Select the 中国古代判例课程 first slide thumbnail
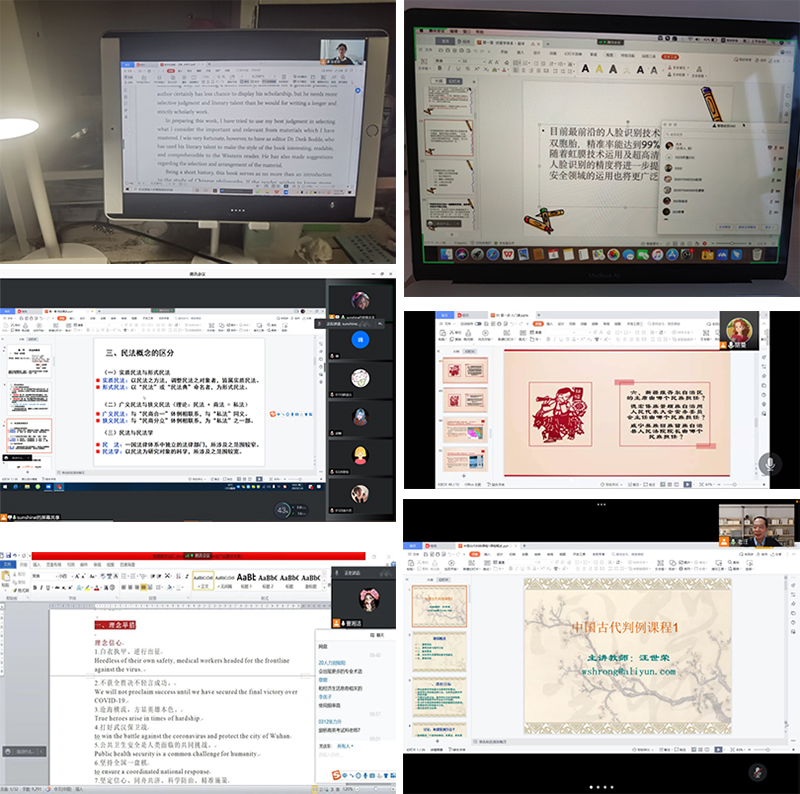Screen dimensions: 800x794 (x=440, y=606)
